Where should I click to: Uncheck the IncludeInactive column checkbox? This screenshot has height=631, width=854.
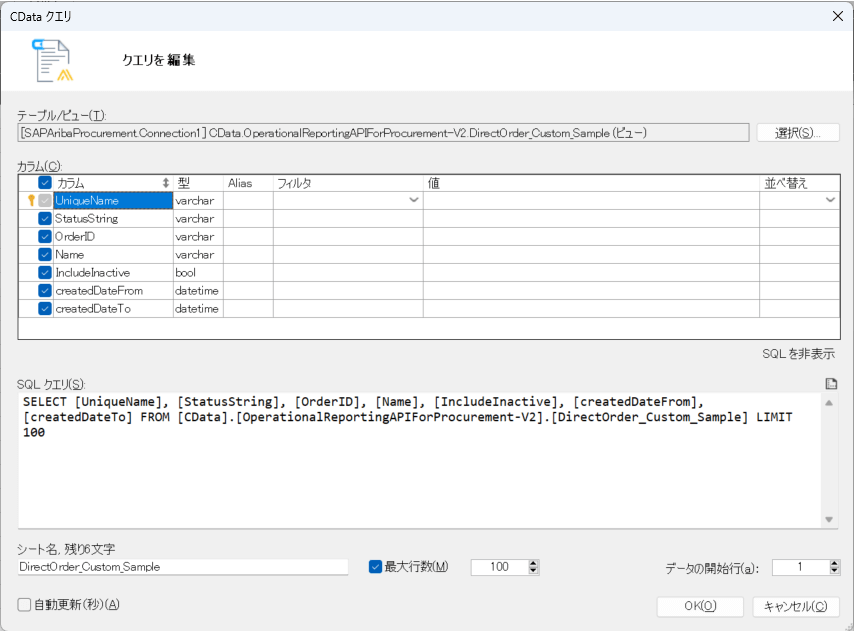coord(45,272)
